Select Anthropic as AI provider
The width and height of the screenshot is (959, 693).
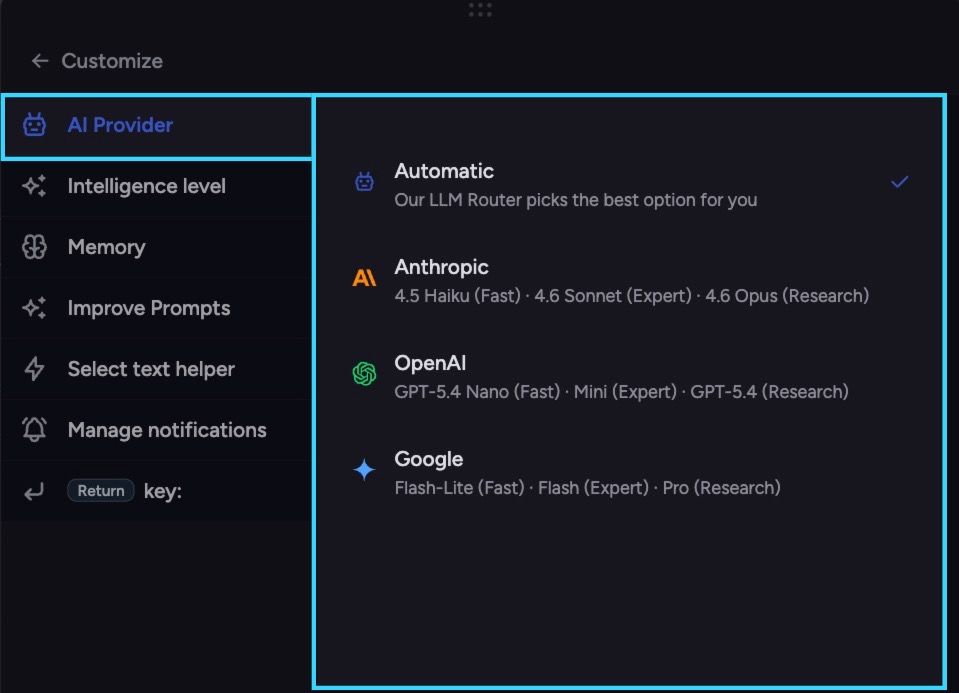(630, 281)
